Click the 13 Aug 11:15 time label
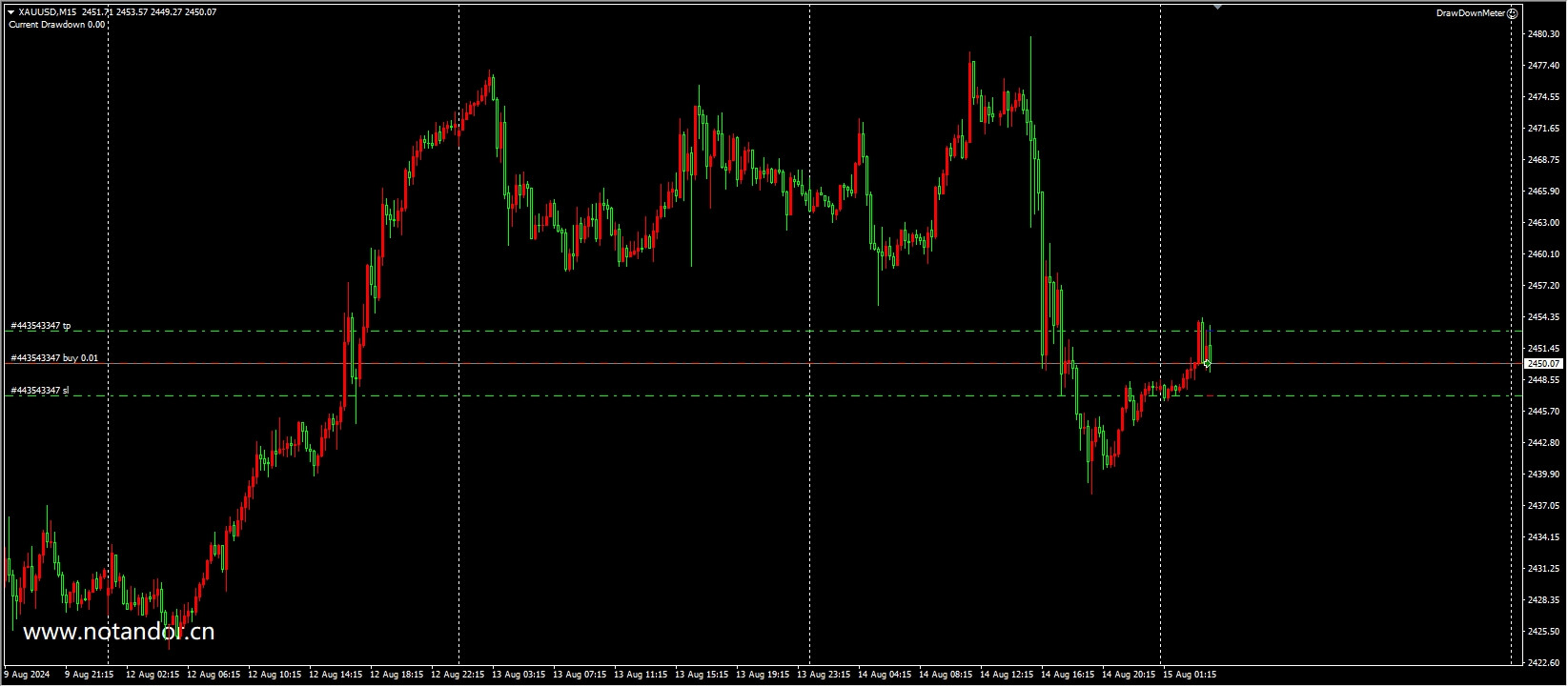 (x=641, y=675)
